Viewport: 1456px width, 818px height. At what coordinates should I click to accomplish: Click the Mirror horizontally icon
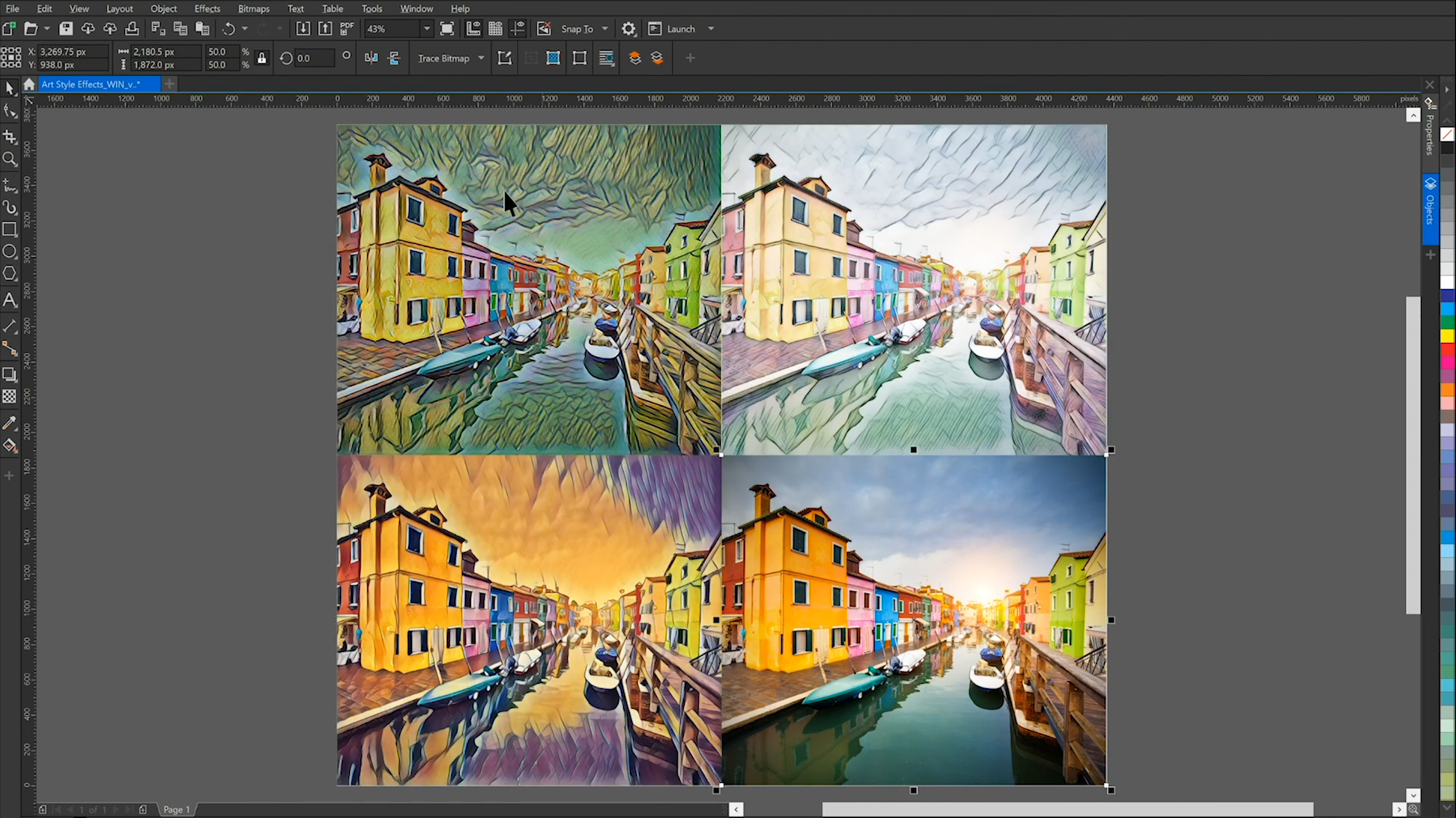(371, 58)
